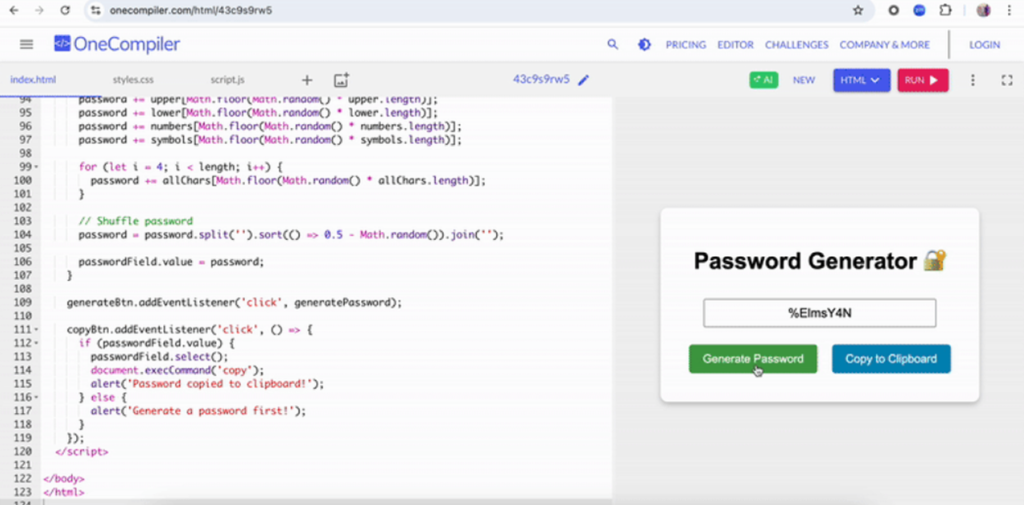Screen dimensions: 1024x505
Task: Click the closing </script> tag
Action: coord(82,451)
